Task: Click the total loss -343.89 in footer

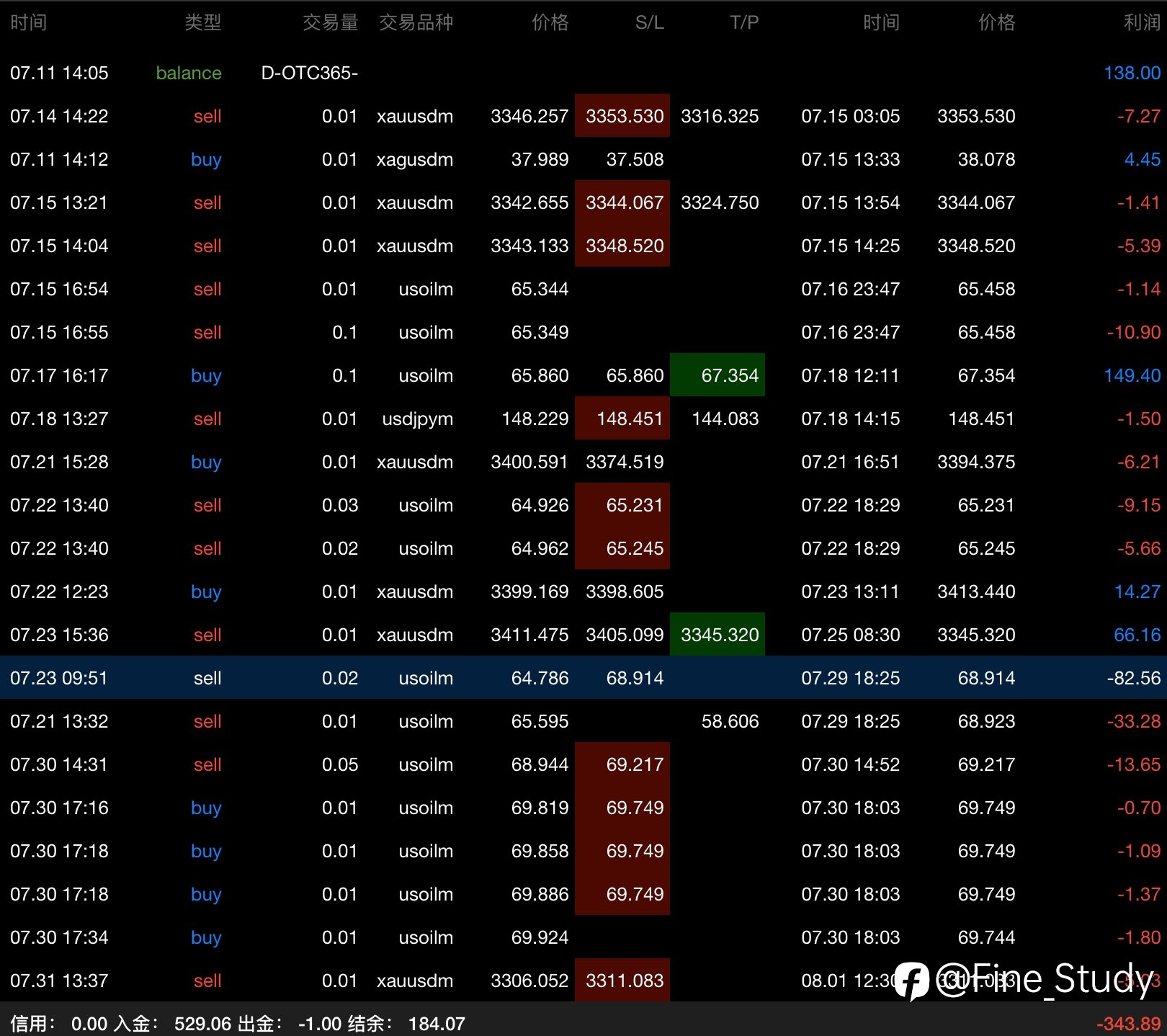Action: 1128,1024
